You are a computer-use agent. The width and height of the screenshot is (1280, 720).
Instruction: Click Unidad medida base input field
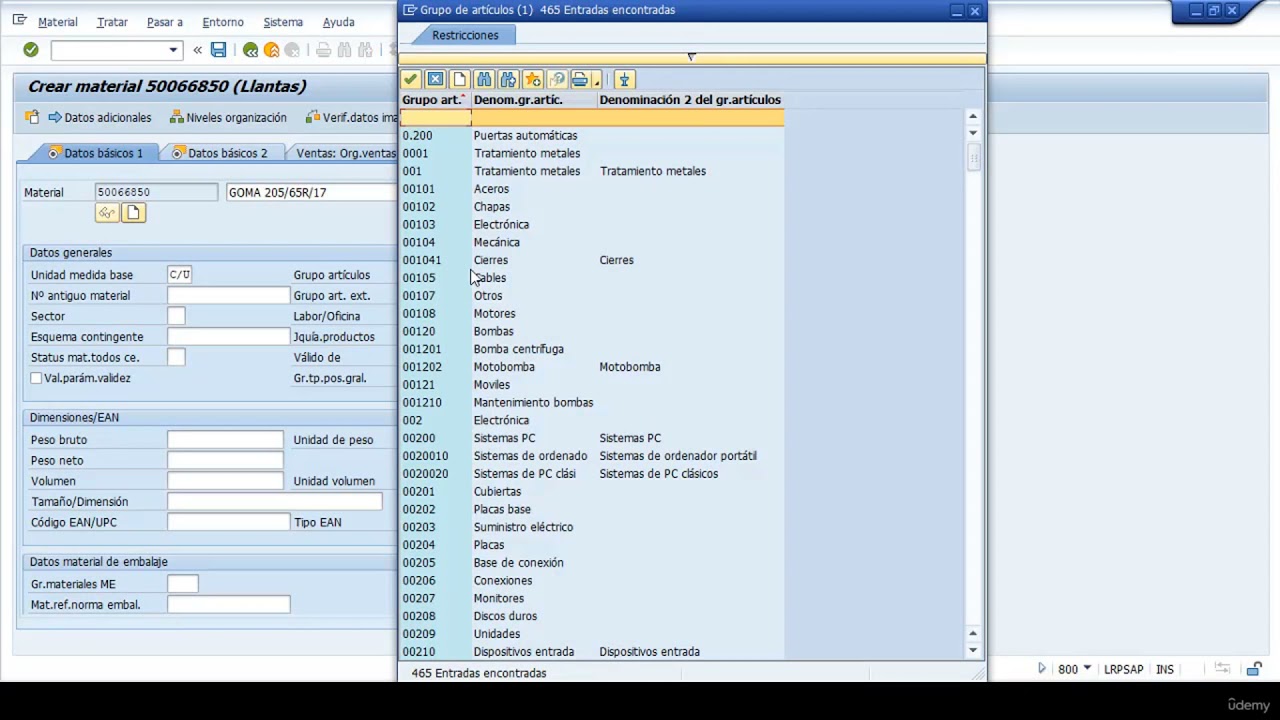coord(180,274)
